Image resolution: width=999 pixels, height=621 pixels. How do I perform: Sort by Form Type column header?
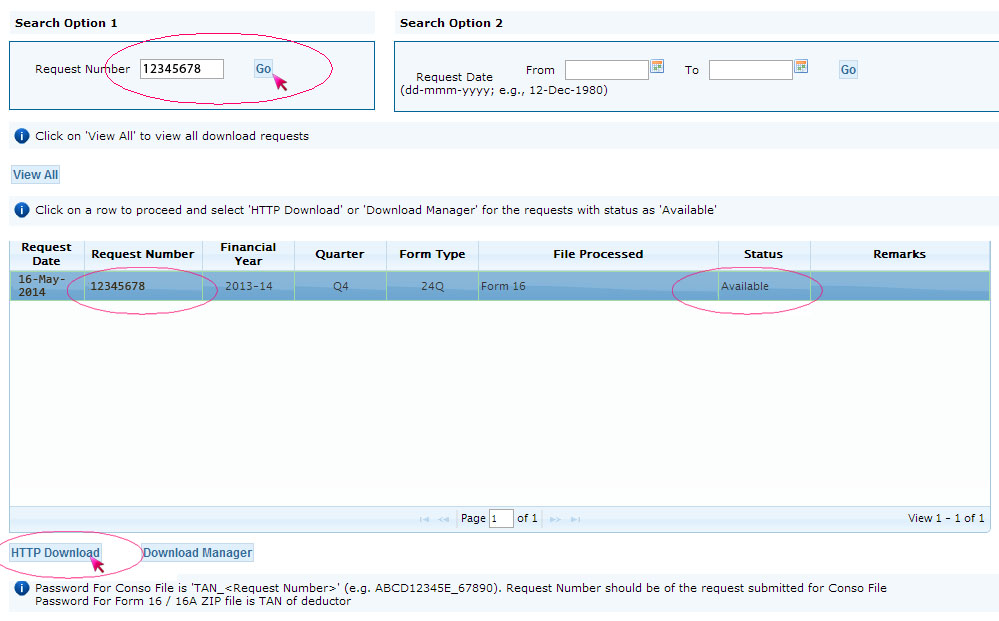(432, 254)
